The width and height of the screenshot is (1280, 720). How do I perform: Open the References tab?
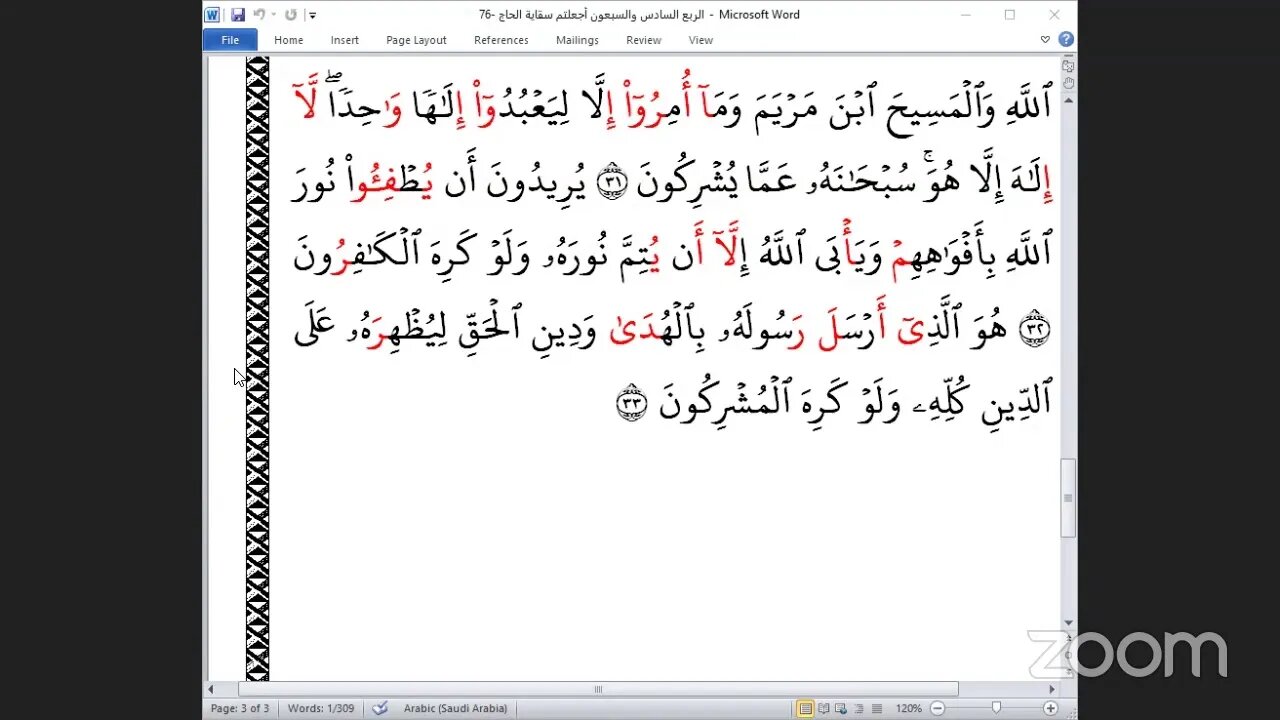501,40
